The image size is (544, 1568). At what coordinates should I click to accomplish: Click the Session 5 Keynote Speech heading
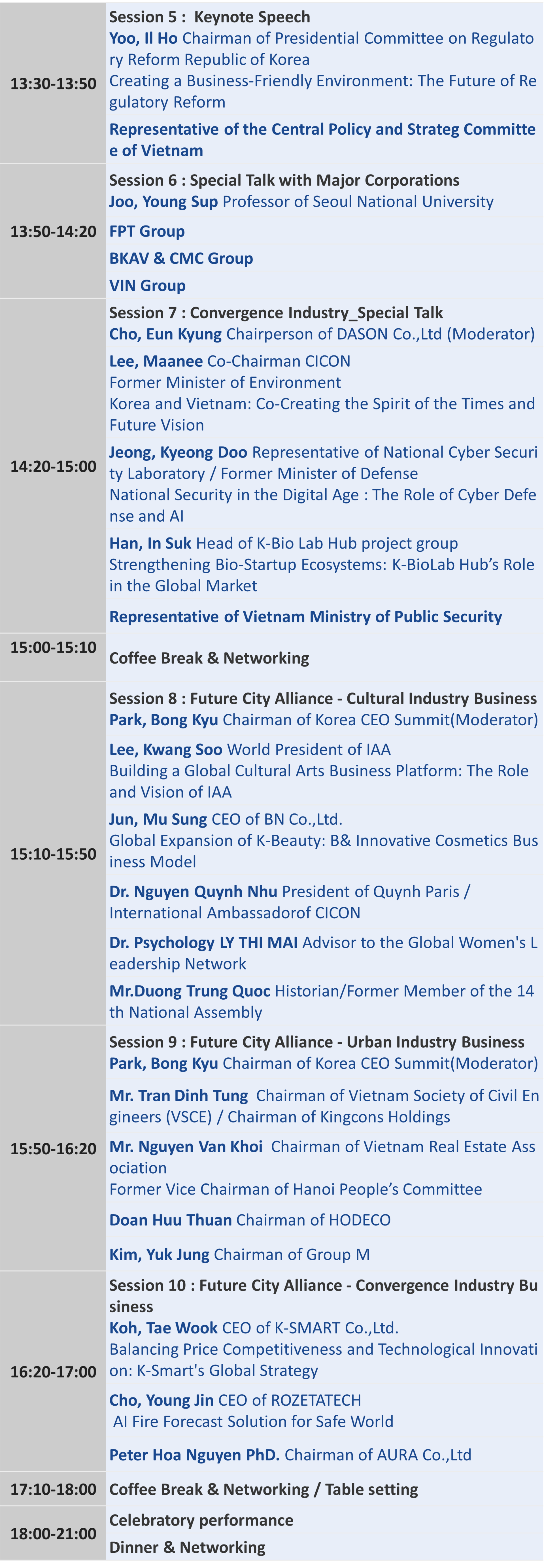(x=209, y=17)
